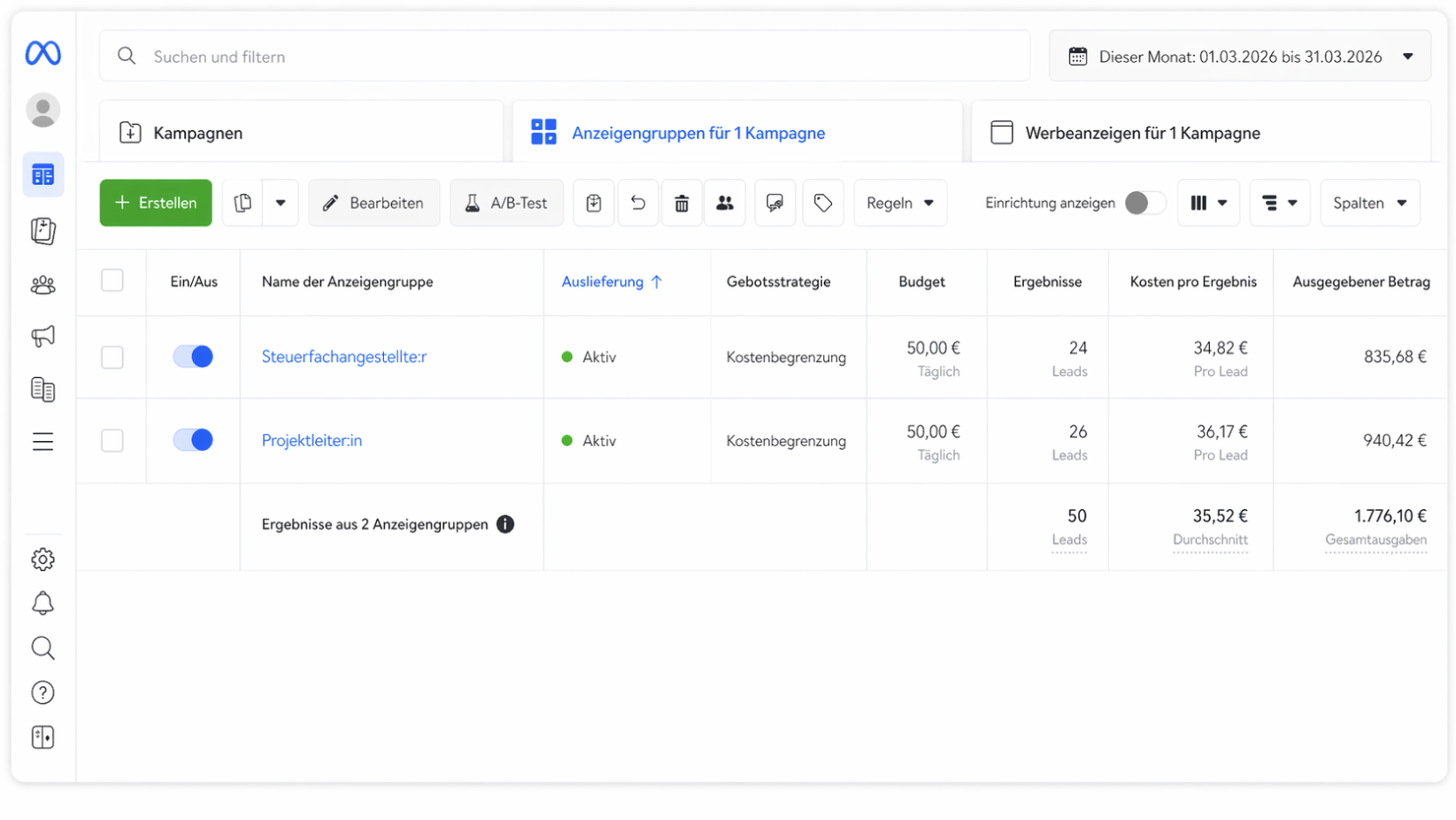This screenshot has height=820, width=1456.
Task: Click the 940,42 € spent amount
Action: (x=1395, y=440)
